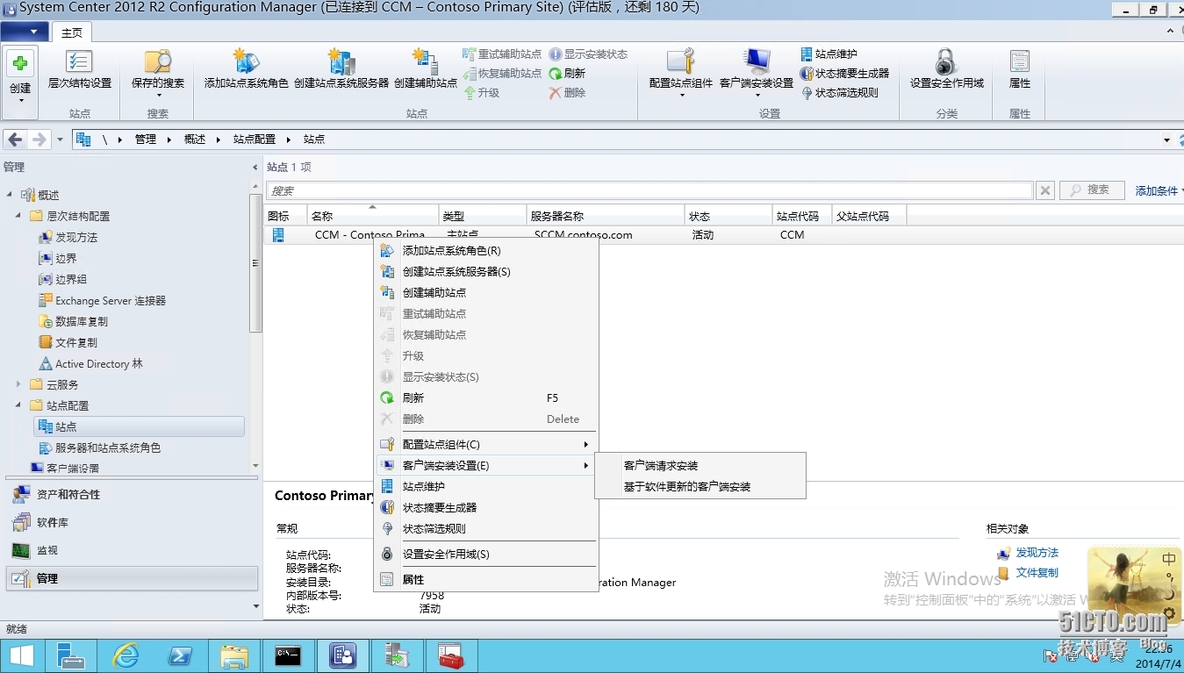Open 发现方法 related object link
1184x673 pixels.
point(1037,553)
